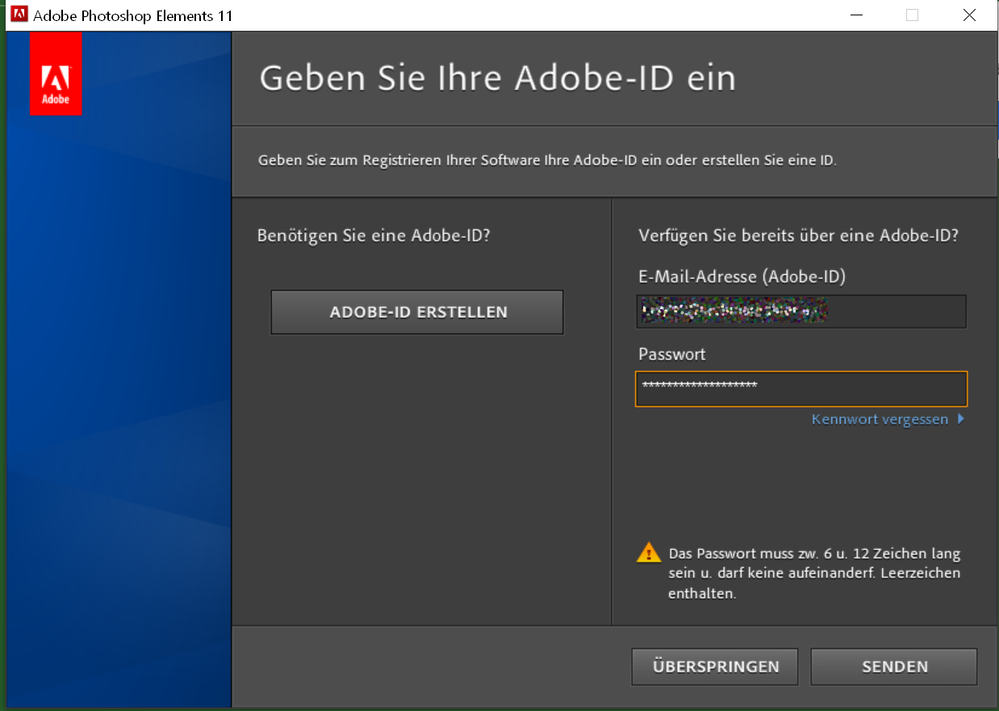Focus the E-Mail-Adresse input field
Image resolution: width=999 pixels, height=711 pixels.
(801, 312)
